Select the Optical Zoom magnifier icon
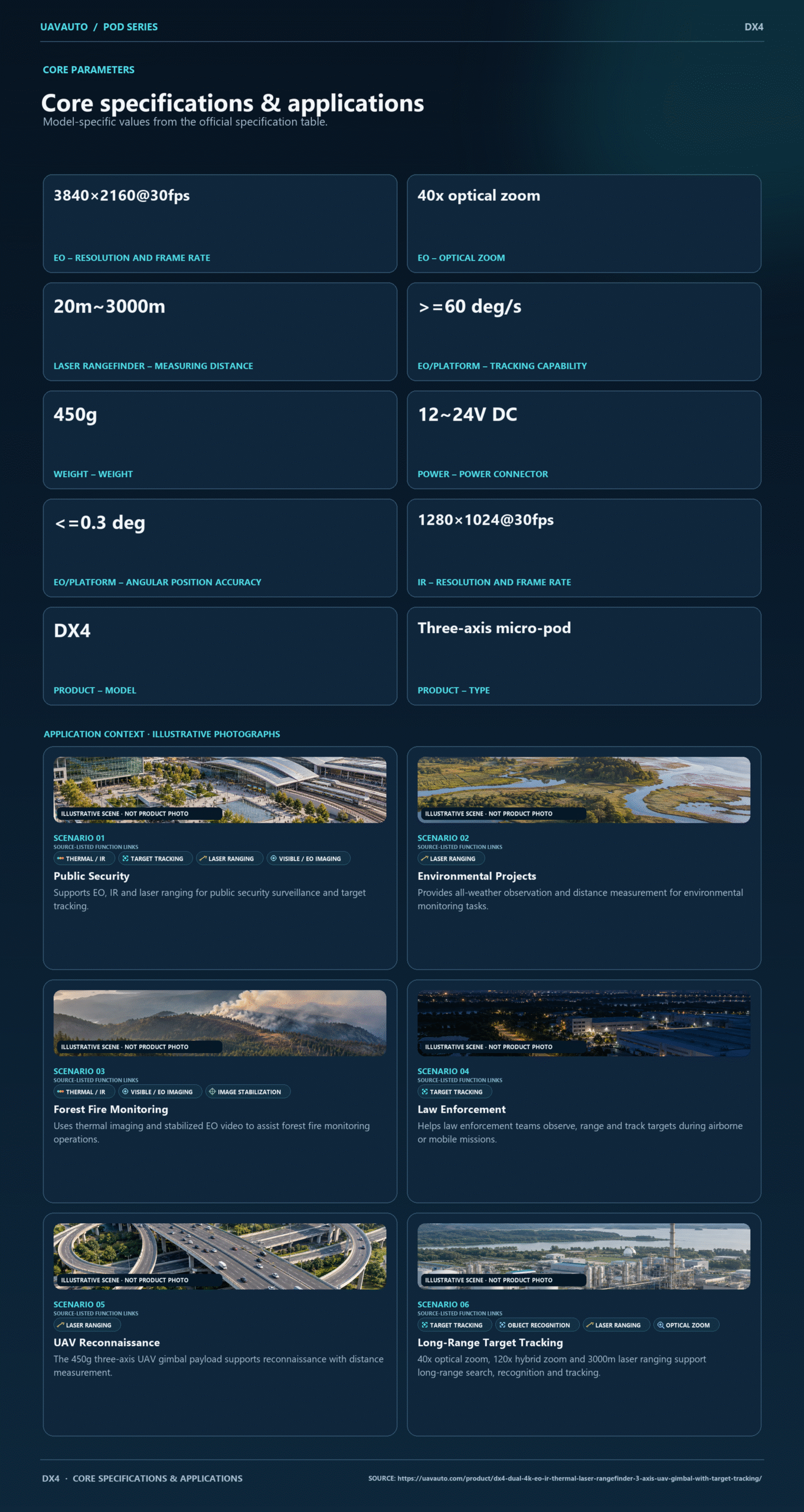This screenshot has height=1512, width=804. pos(661,1325)
